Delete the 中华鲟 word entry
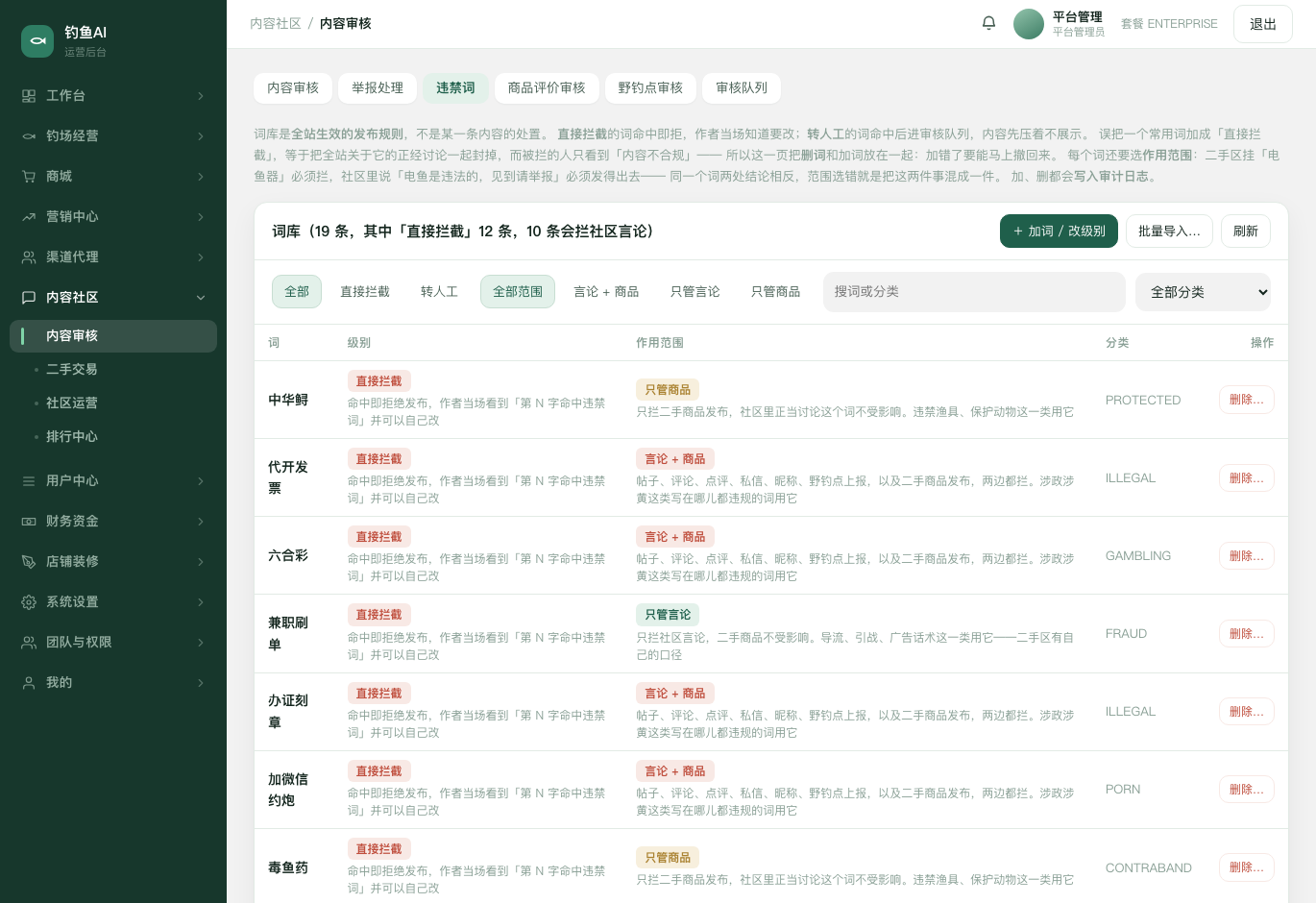Viewport: 1316px width, 903px height. (1247, 401)
